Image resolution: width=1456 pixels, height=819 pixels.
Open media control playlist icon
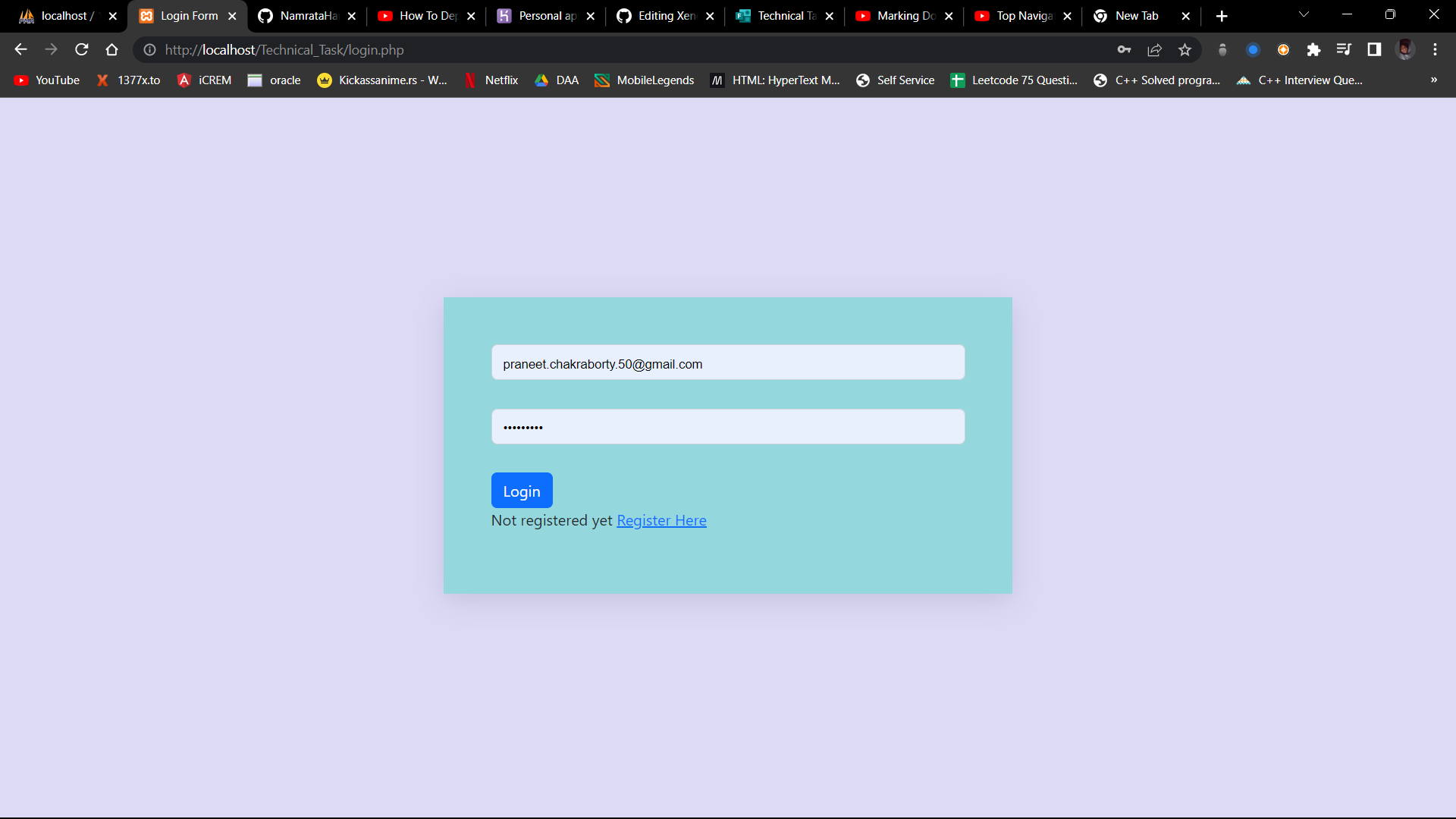pos(1344,50)
